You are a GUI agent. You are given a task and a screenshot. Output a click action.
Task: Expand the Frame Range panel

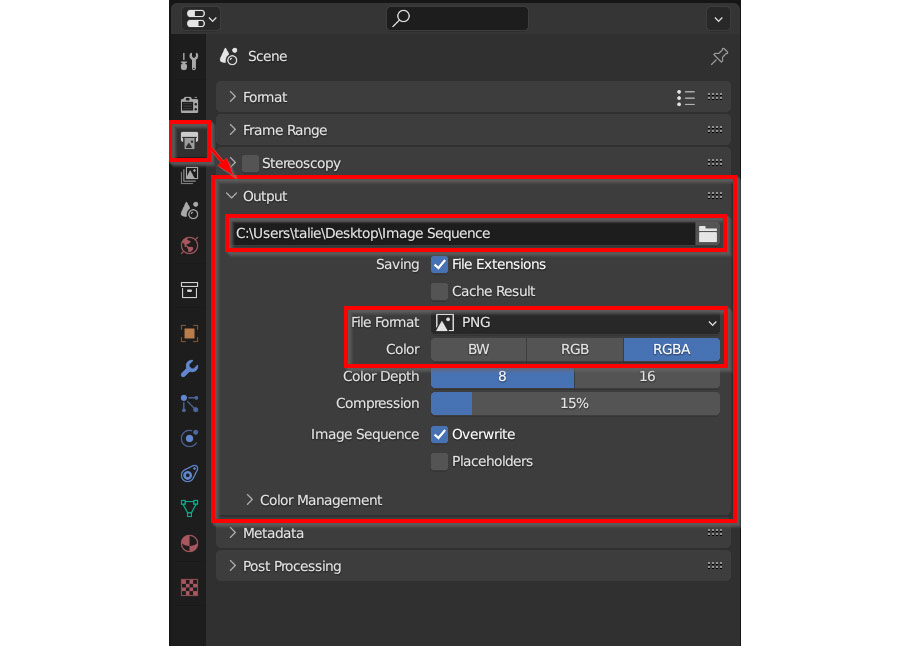284,130
